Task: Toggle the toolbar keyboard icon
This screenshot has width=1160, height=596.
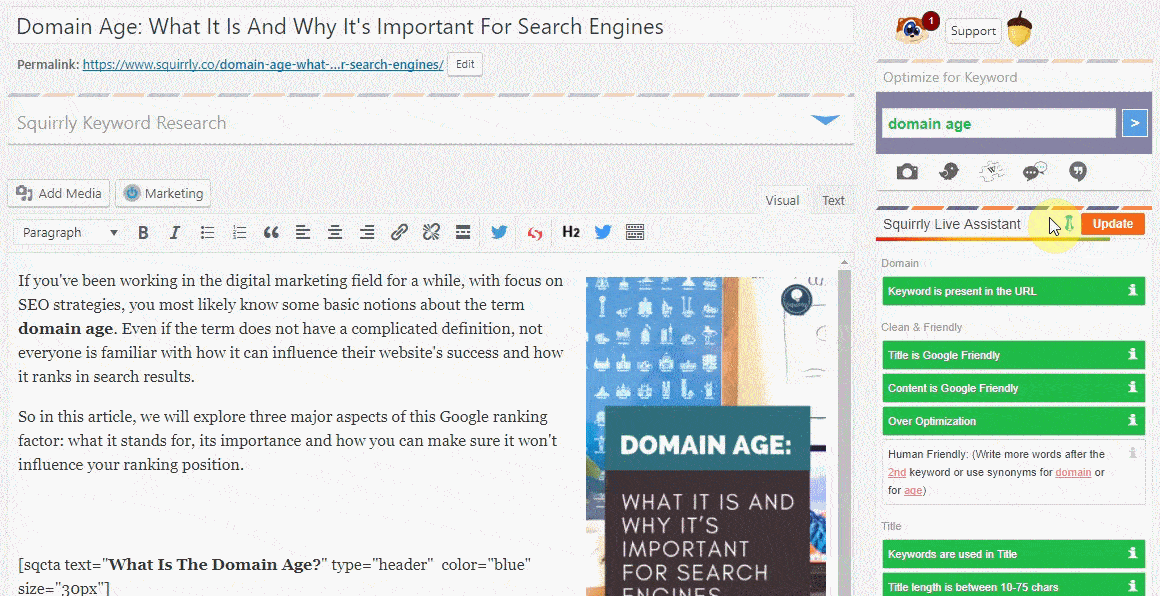Action: click(x=635, y=232)
